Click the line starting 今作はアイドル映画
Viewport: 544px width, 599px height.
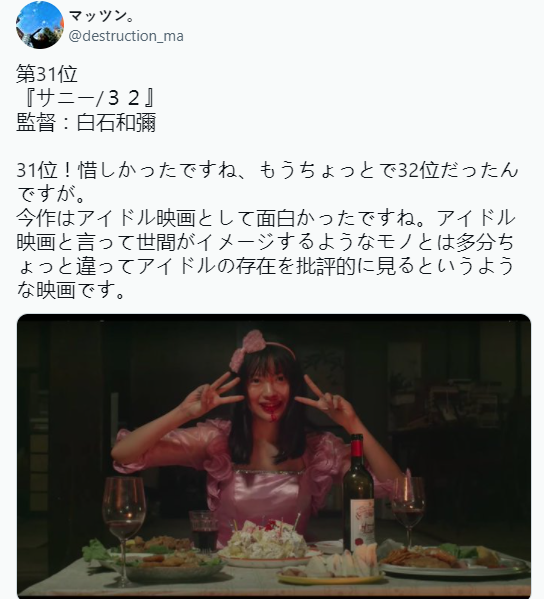(266, 218)
